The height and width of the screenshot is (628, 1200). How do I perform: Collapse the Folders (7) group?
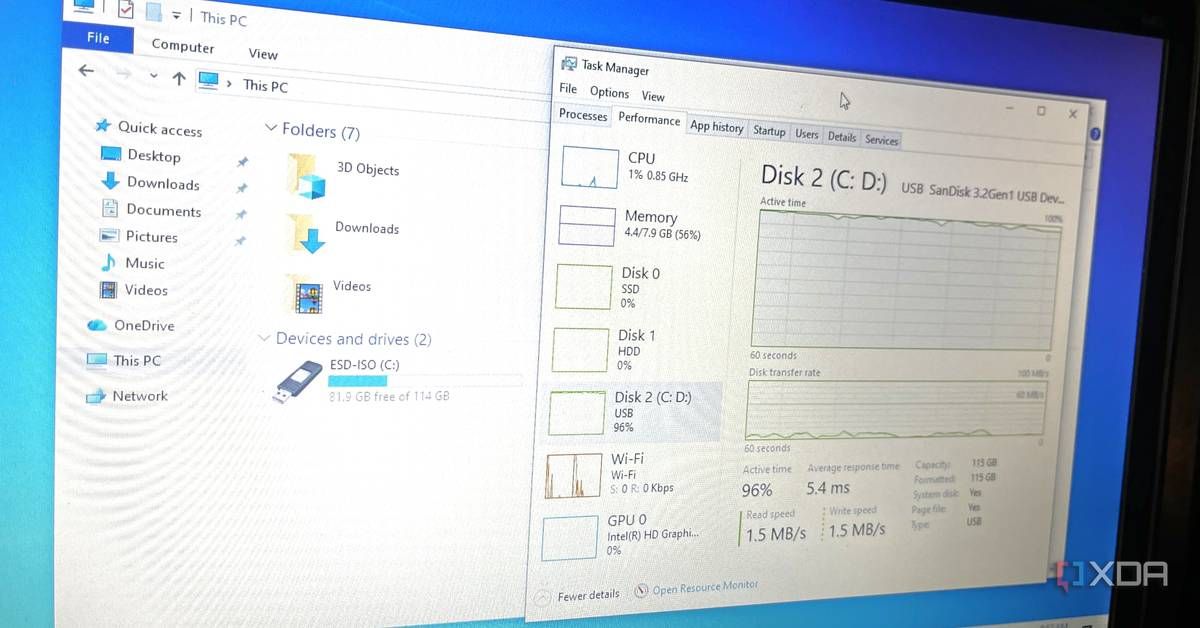pyautogui.click(x=271, y=128)
